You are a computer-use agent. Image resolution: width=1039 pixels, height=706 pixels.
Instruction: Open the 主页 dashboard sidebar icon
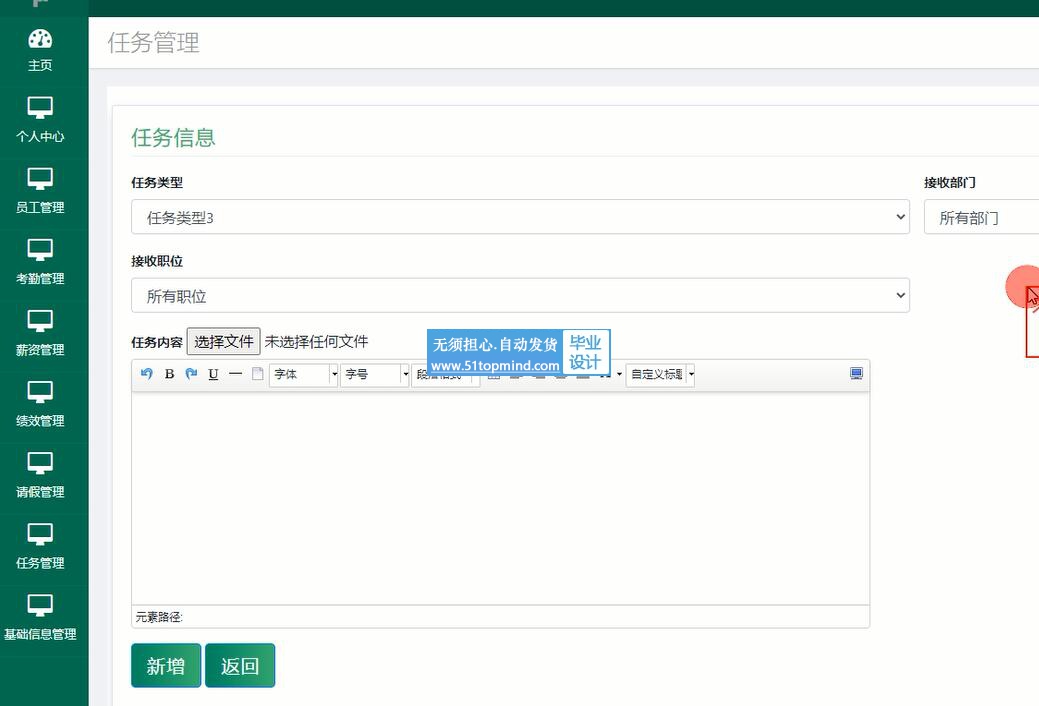(x=40, y=50)
